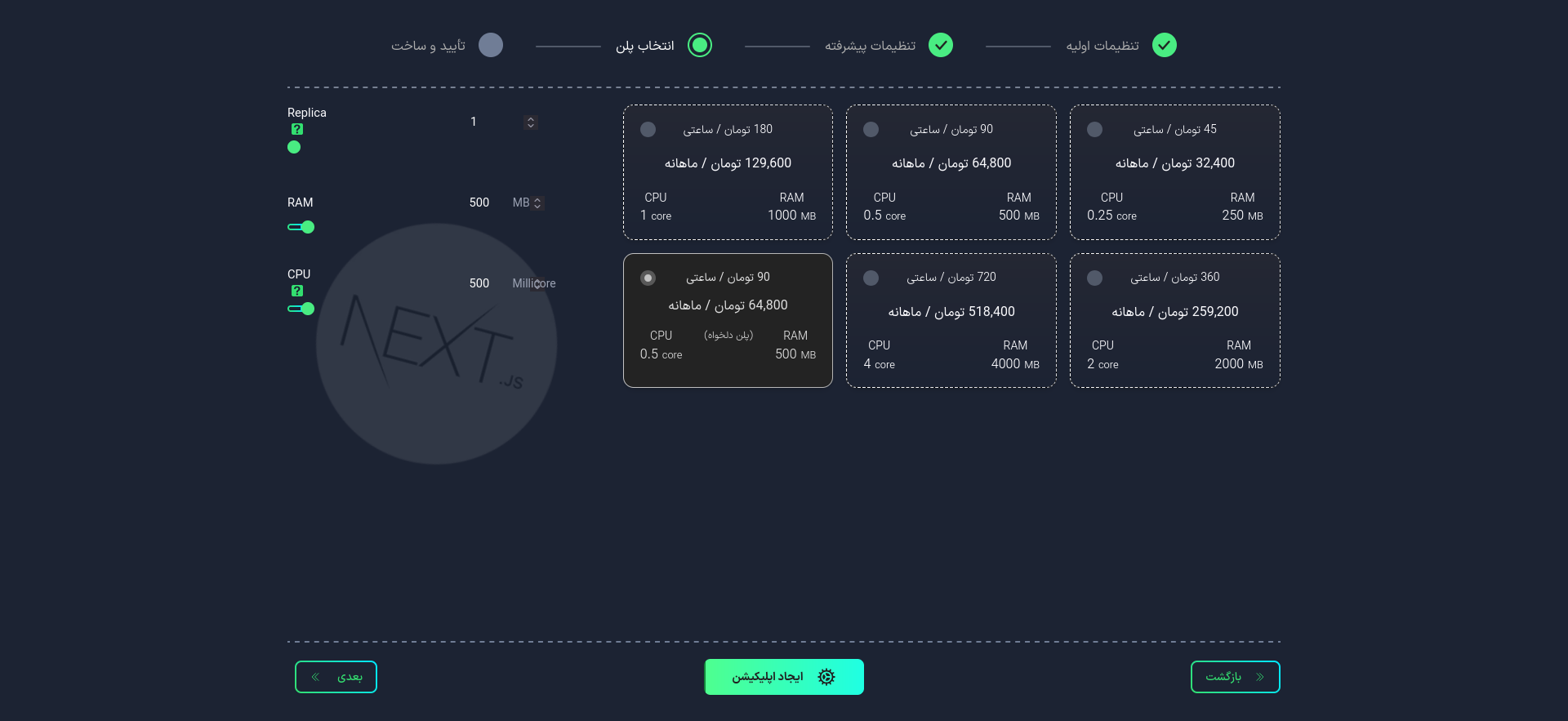Click the بازگشت back button
Viewport: 1568px width, 721px height.
[x=1236, y=677]
